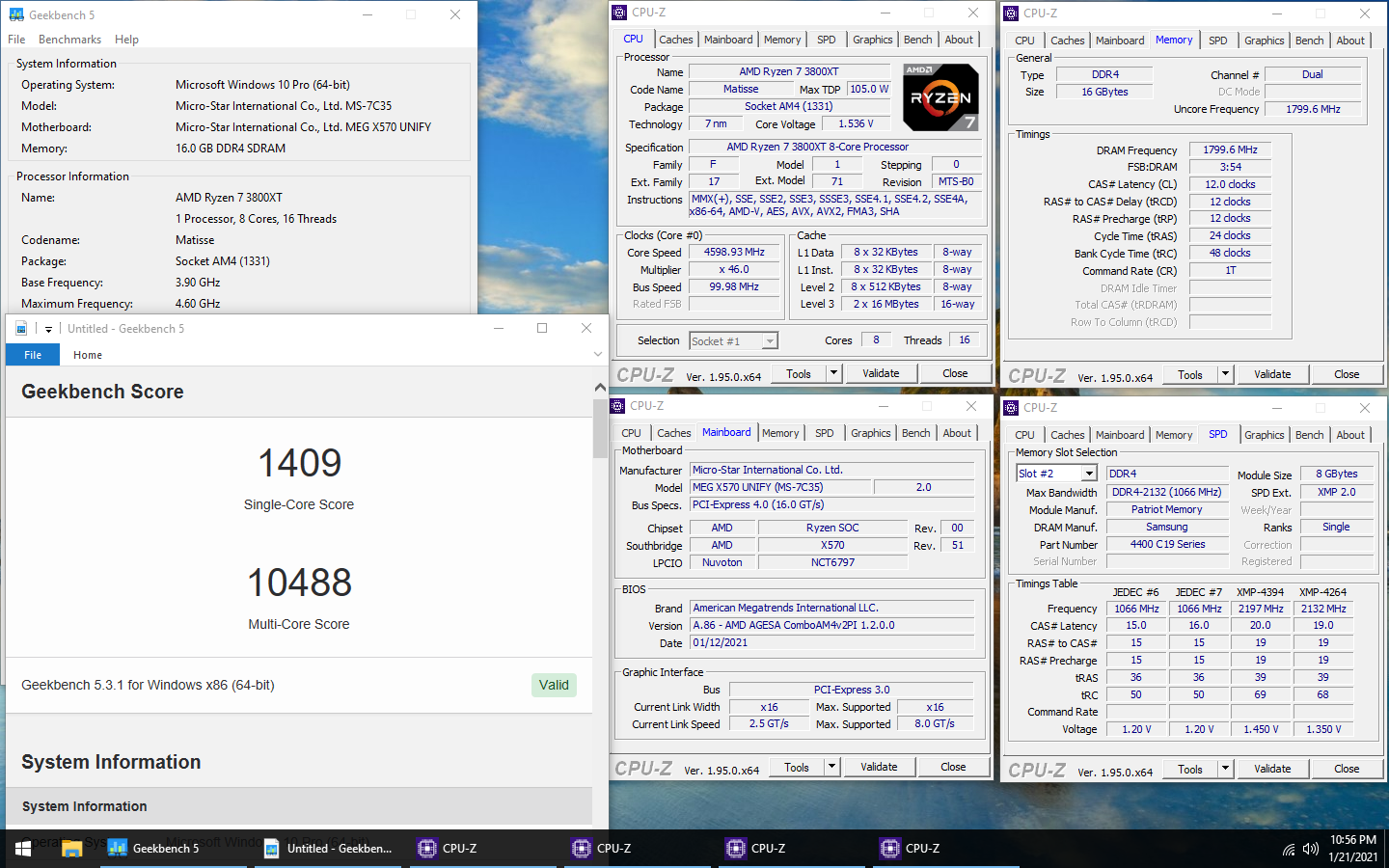1389x868 pixels.
Task: Click the green Valid badge
Action: 554,685
